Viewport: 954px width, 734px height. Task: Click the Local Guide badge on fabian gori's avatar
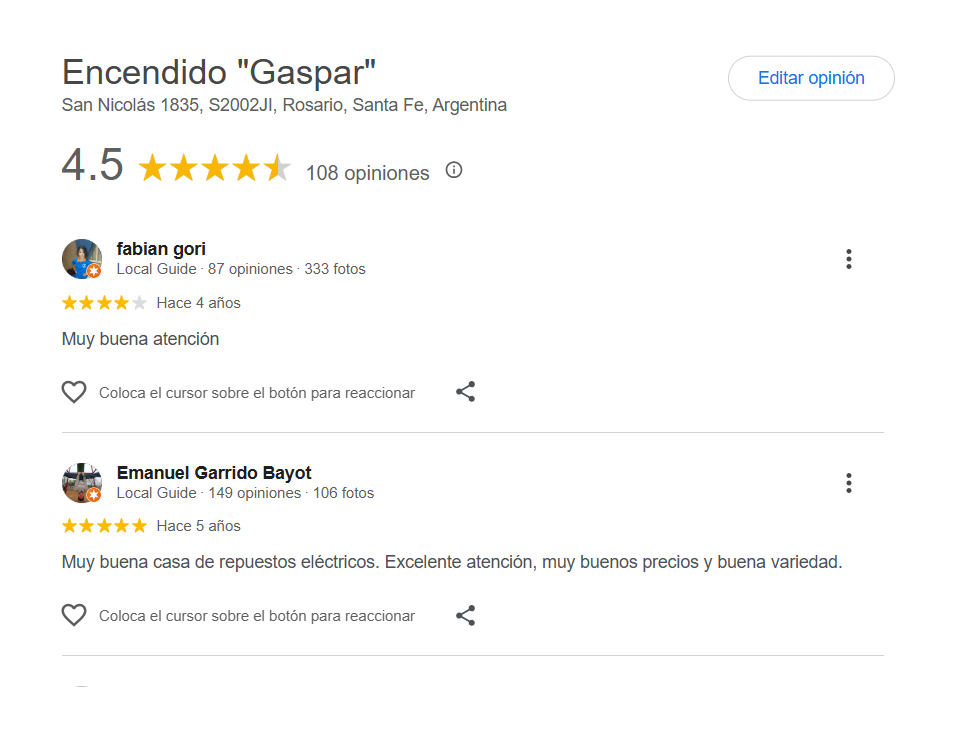[94, 271]
